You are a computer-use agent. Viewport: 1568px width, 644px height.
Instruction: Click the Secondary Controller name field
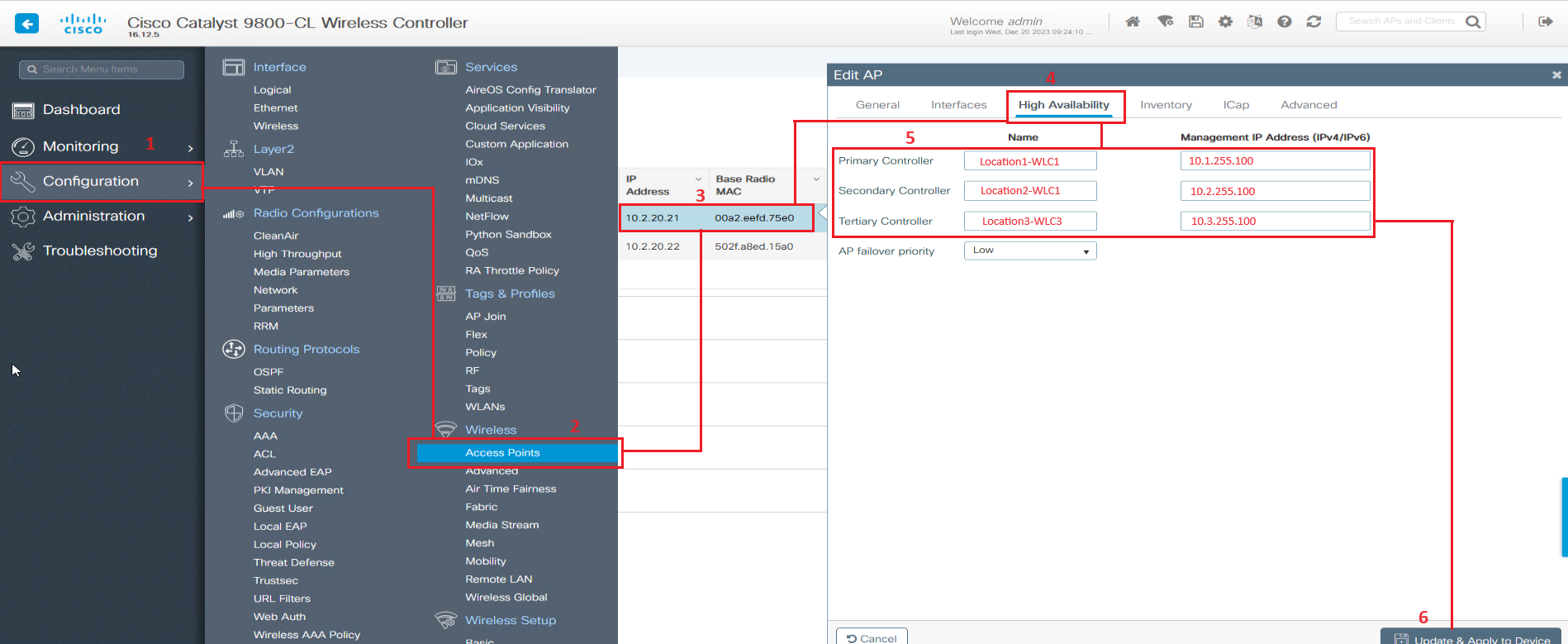pos(1030,191)
